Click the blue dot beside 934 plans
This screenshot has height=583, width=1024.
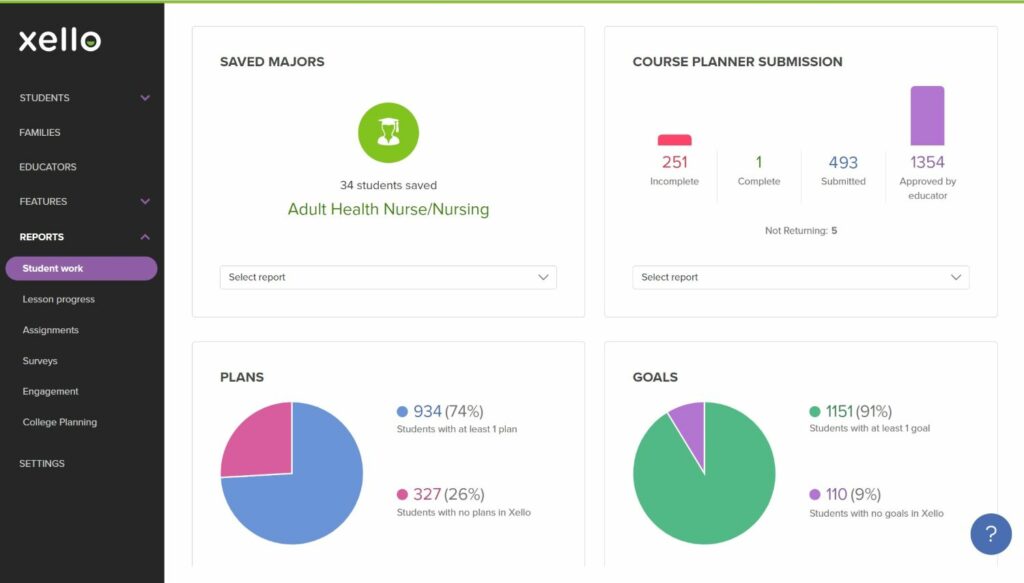coord(402,411)
